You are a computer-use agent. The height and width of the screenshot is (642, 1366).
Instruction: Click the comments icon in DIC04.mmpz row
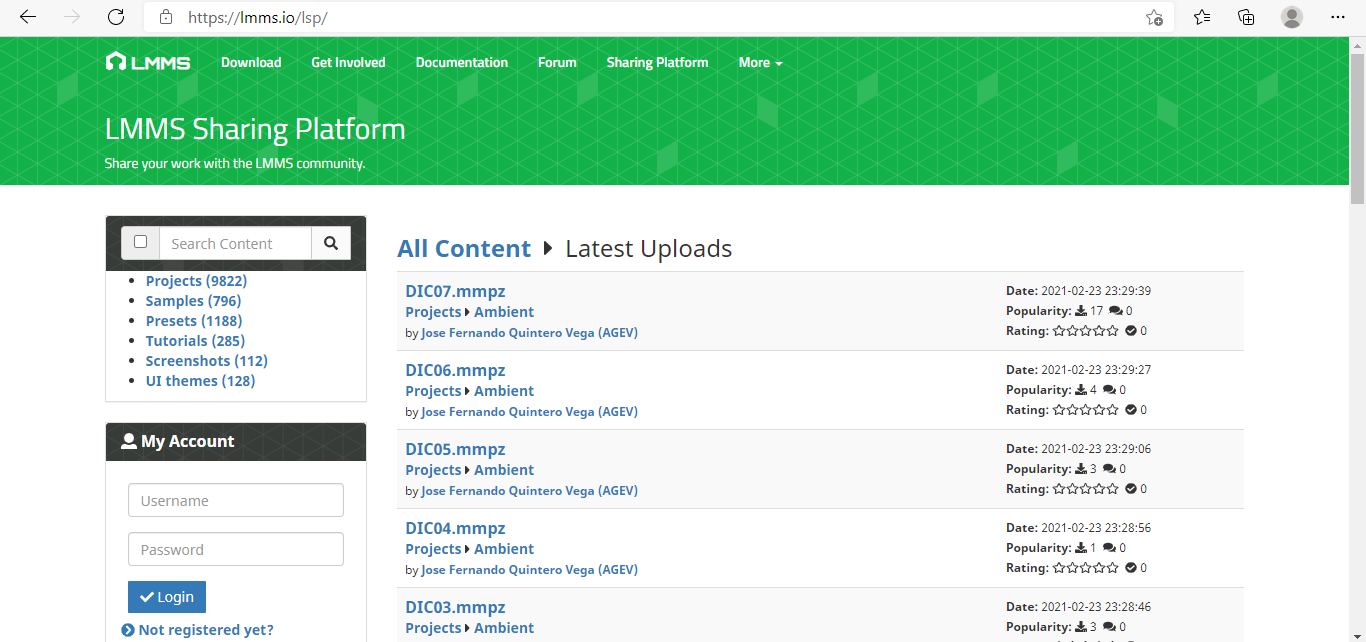pos(1109,548)
